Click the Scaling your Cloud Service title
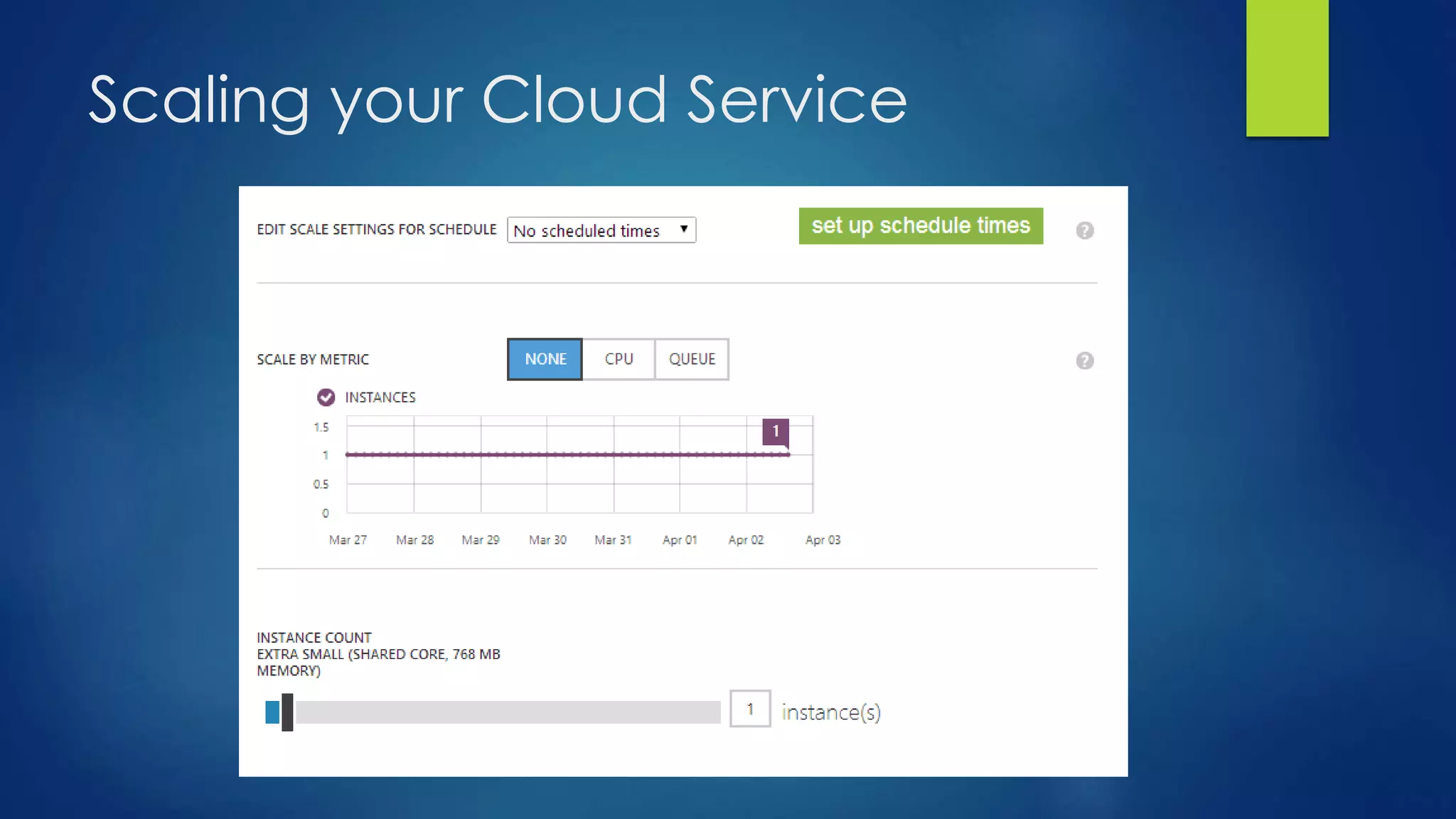The width and height of the screenshot is (1456, 819). [x=498, y=100]
